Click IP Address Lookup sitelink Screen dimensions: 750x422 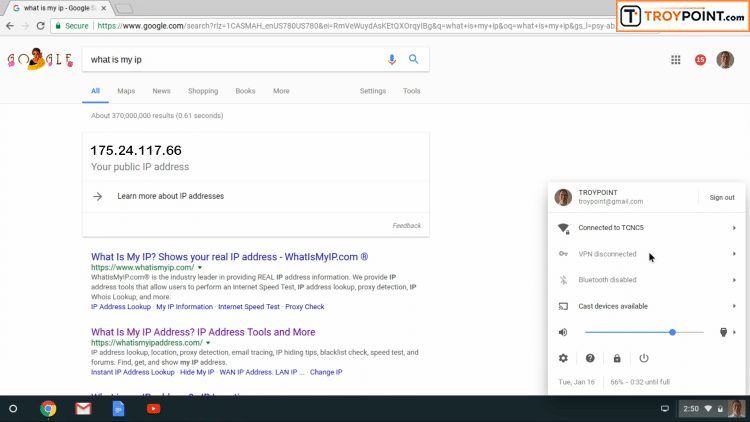(x=121, y=307)
